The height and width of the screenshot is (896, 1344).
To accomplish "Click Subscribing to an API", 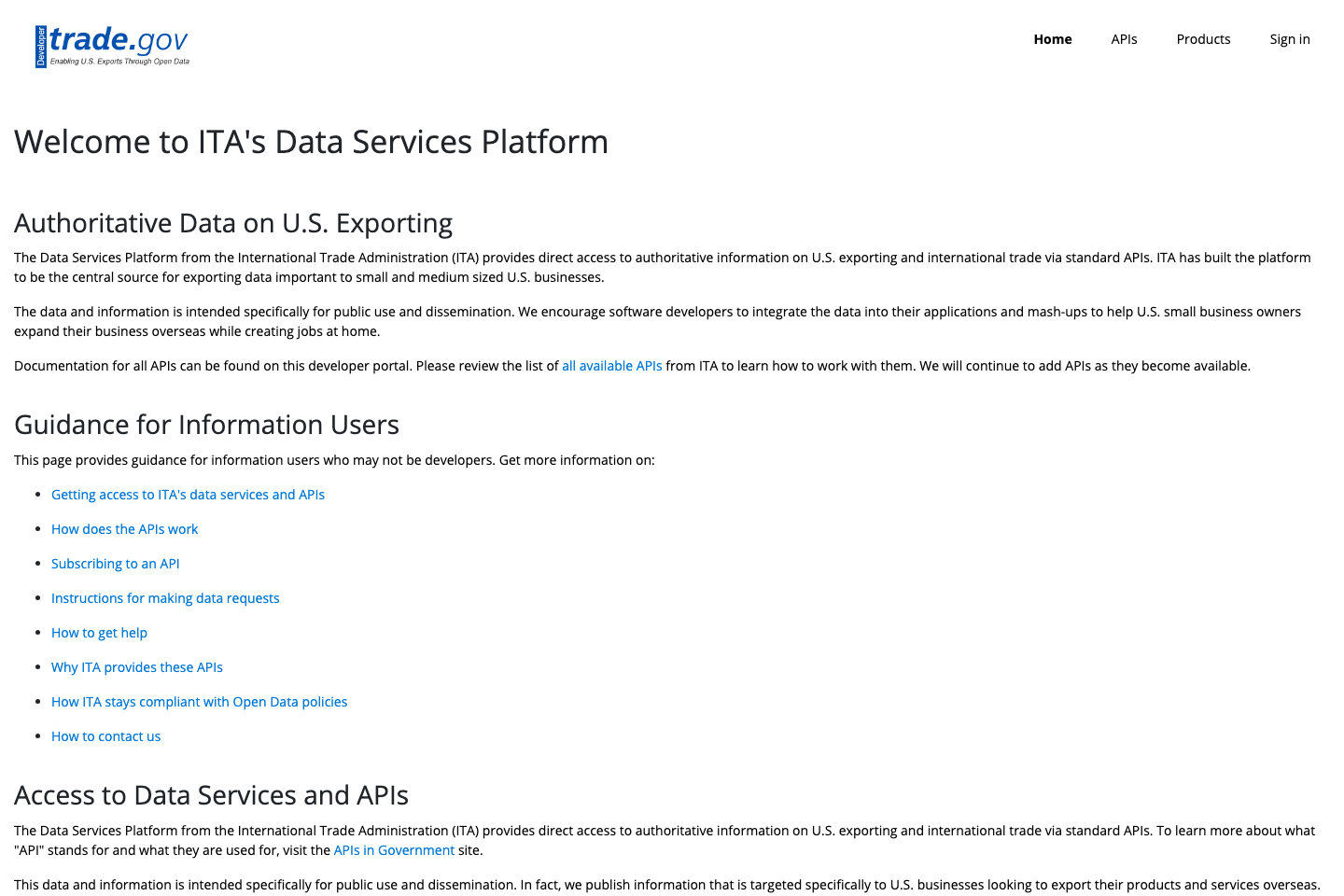I will click(x=115, y=563).
